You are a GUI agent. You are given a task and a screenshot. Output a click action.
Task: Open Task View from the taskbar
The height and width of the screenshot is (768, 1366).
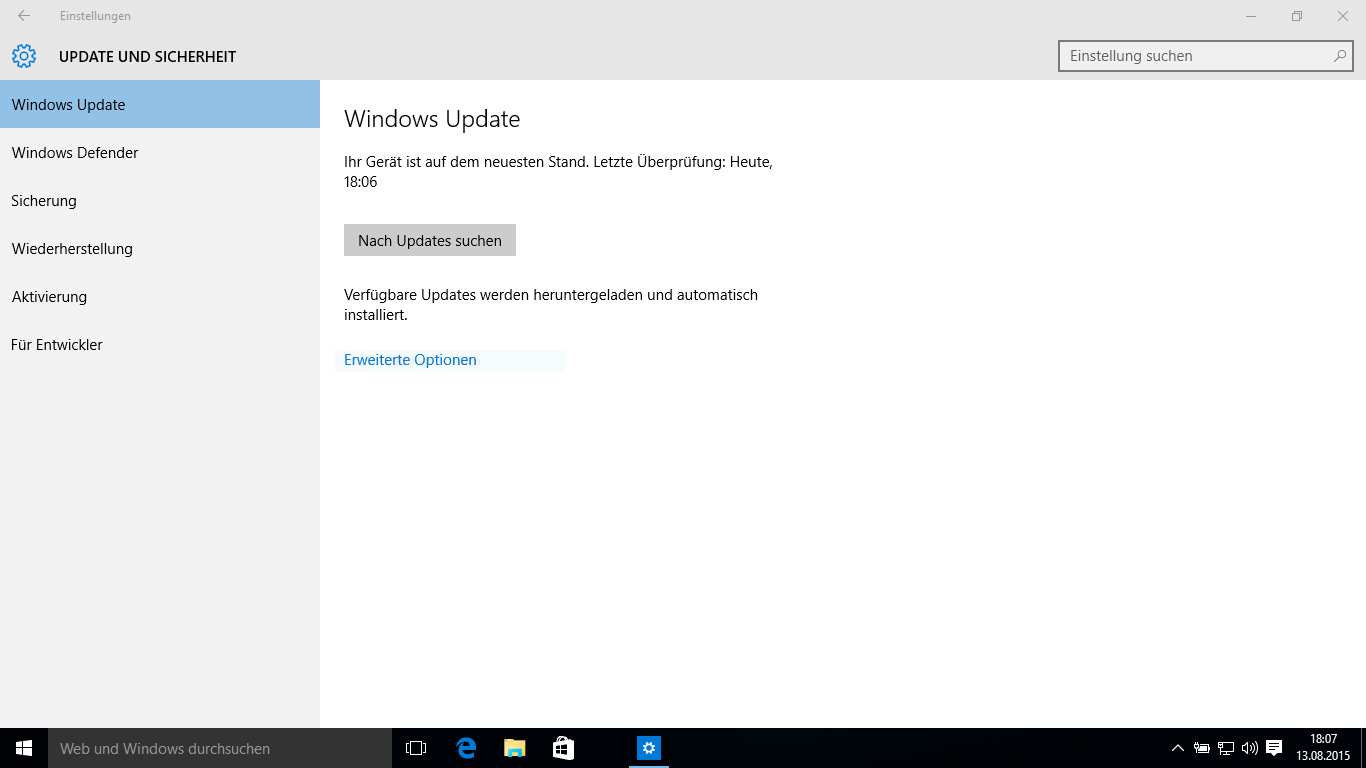point(416,748)
